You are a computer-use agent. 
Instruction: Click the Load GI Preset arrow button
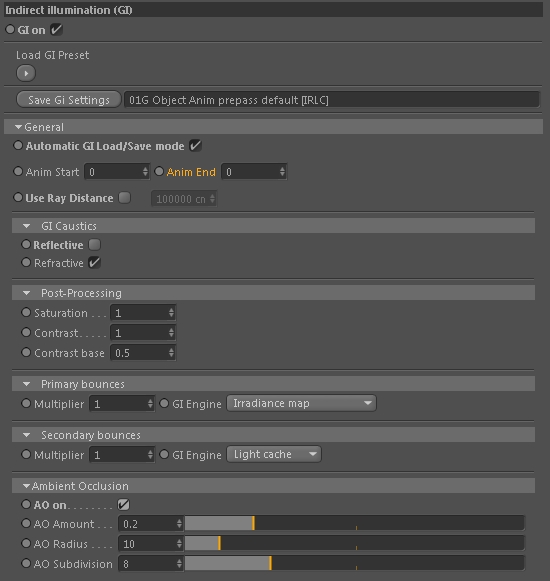coord(26,73)
